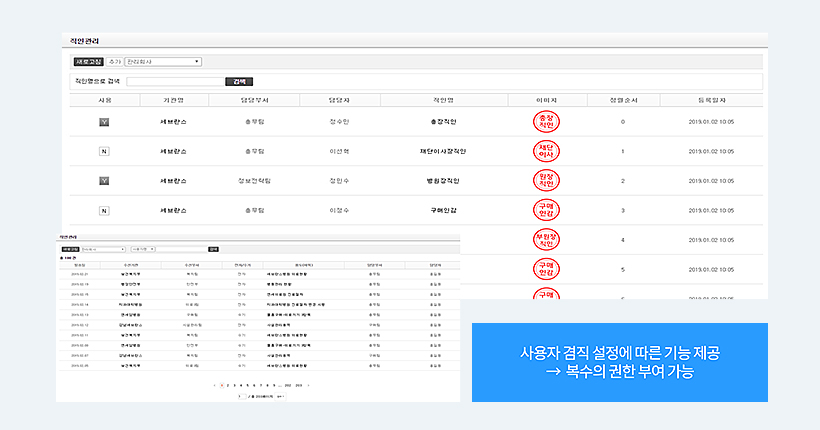Click the 등록일자 column header
The height and width of the screenshot is (430, 820).
point(711,100)
